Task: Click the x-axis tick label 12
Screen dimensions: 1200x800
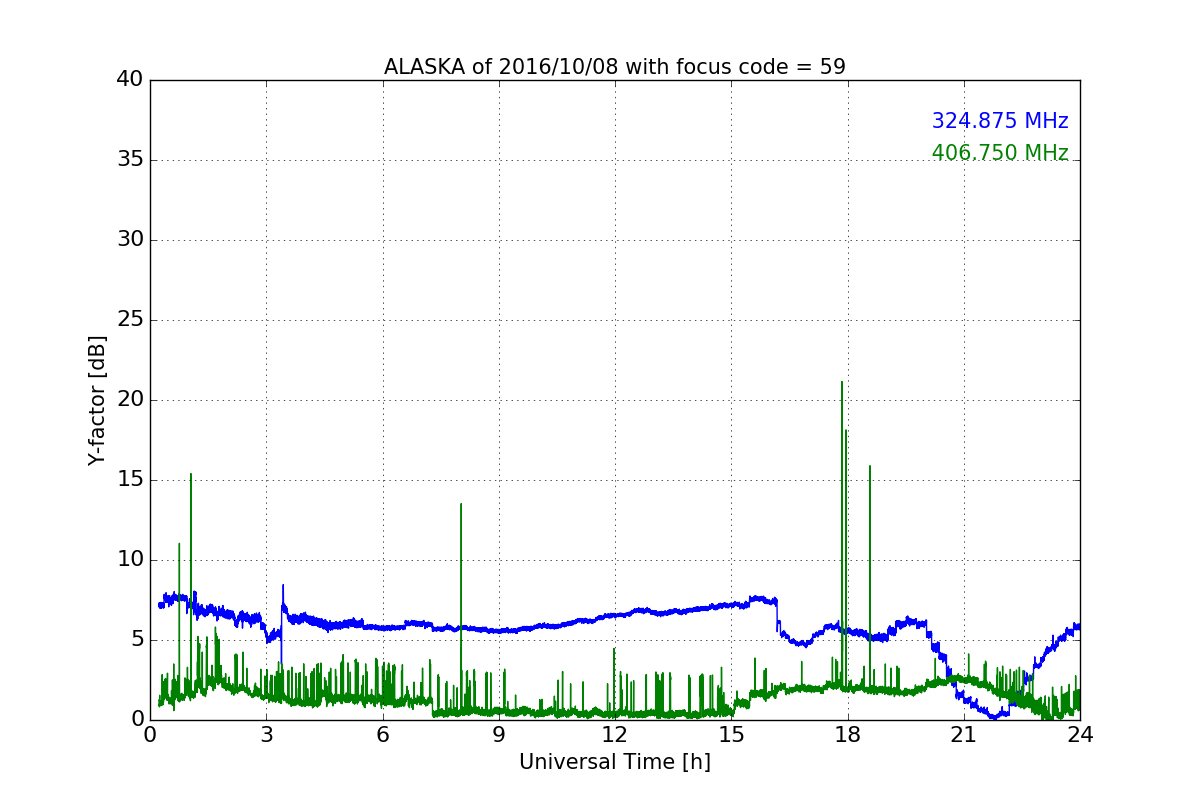Action: click(x=615, y=734)
